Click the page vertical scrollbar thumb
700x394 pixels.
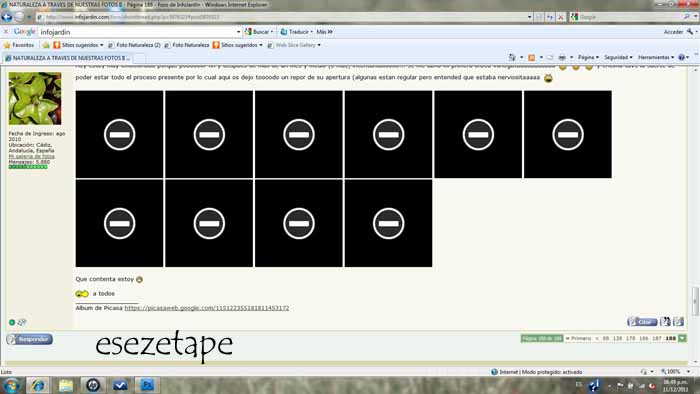point(695,301)
